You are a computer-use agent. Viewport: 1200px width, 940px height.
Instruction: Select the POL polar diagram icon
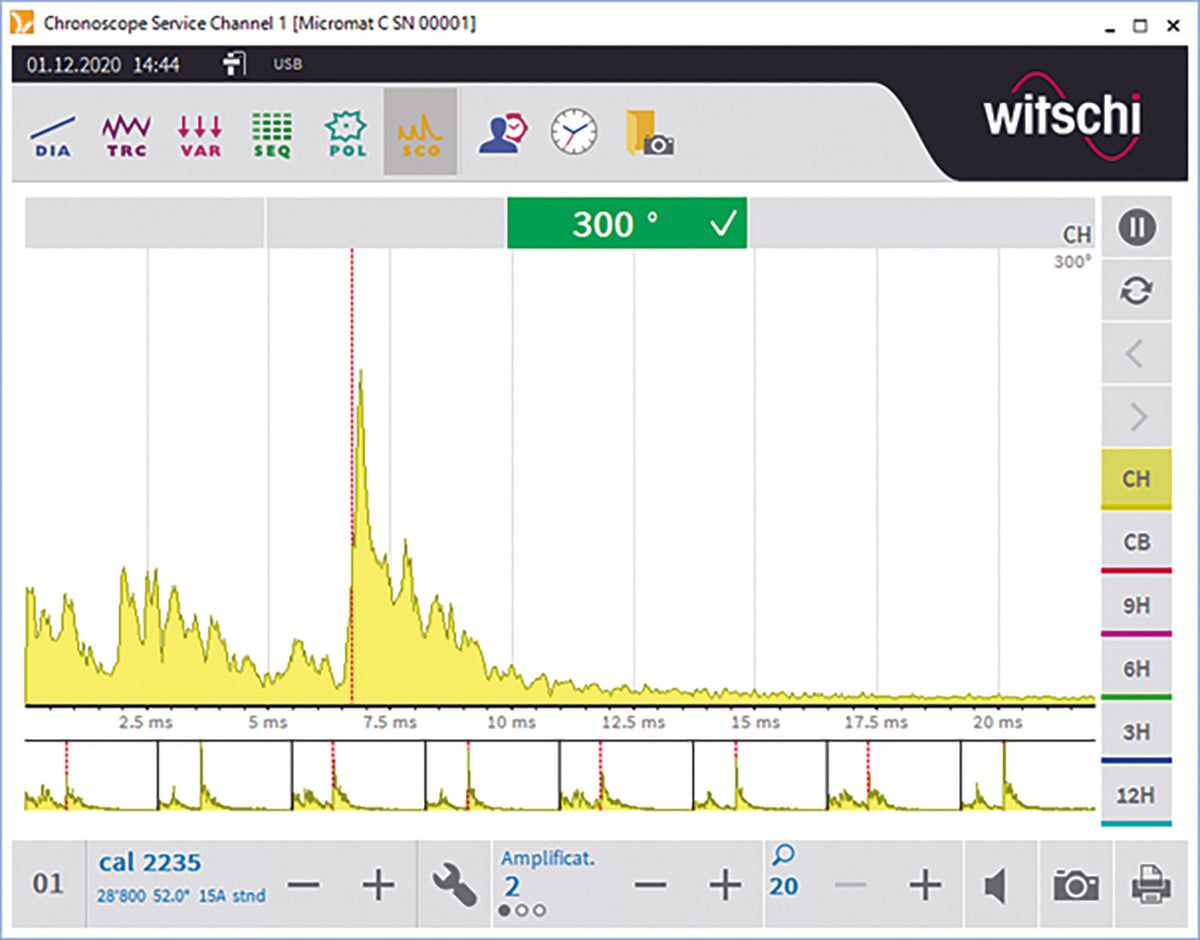click(346, 133)
